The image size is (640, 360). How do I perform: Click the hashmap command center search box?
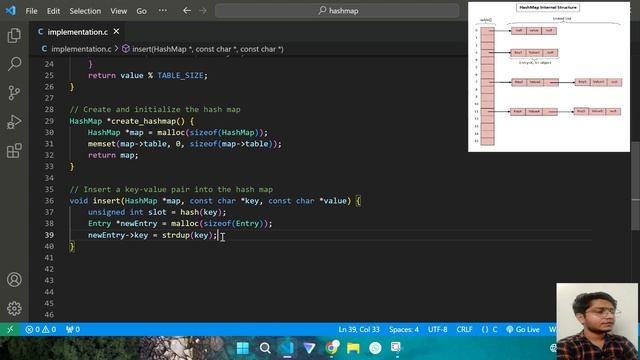coord(337,11)
